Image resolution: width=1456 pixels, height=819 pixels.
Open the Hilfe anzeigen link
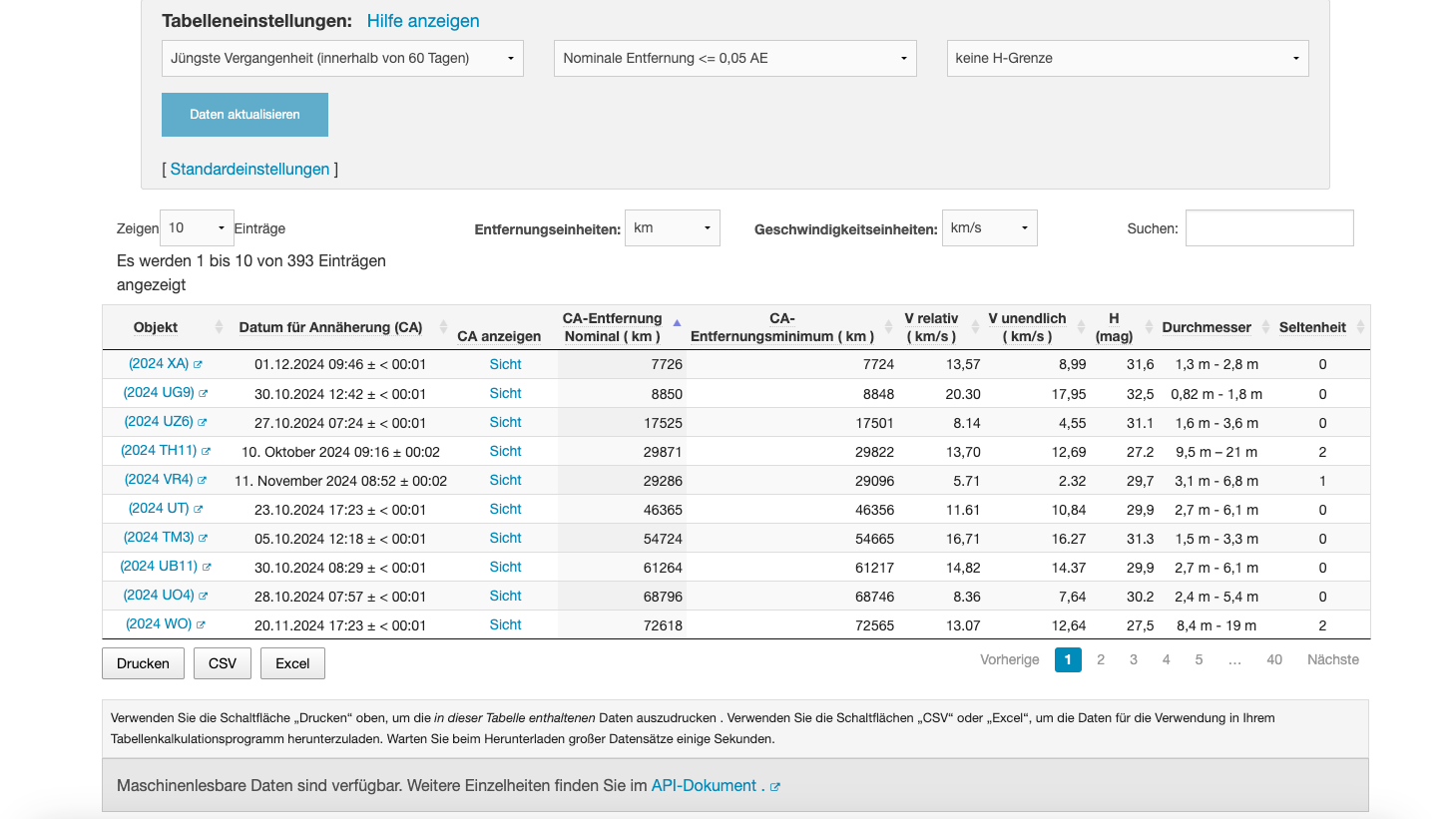(x=423, y=21)
